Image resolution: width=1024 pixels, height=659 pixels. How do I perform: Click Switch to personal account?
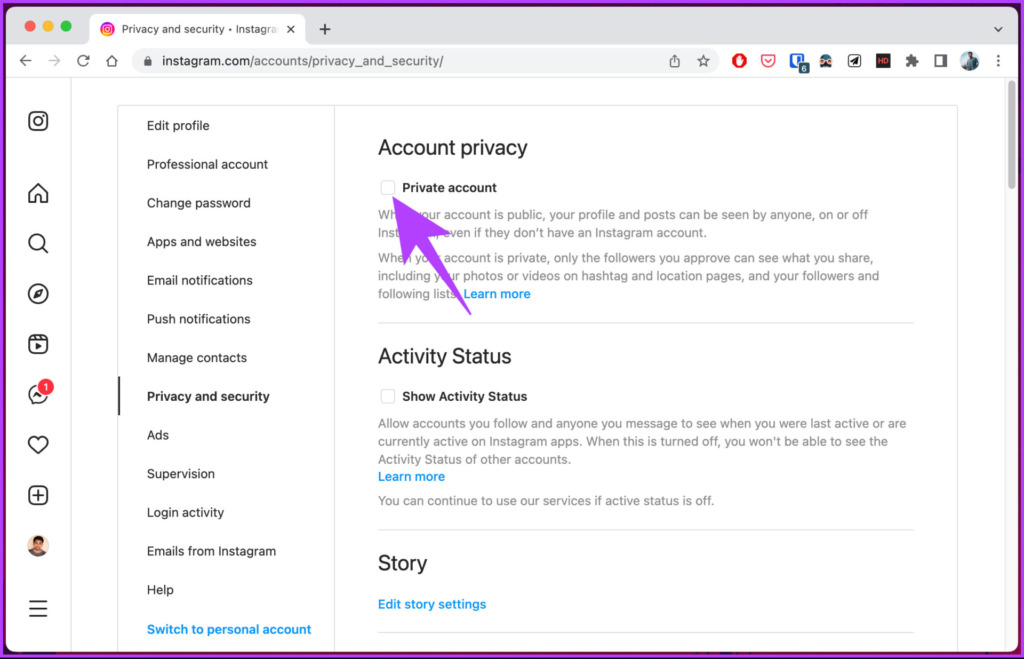coord(229,629)
